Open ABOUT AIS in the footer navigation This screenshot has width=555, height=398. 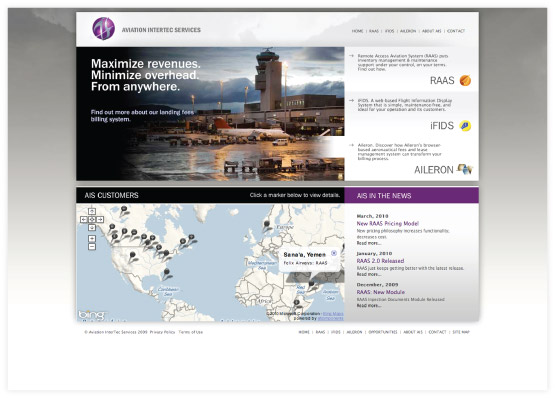click(x=413, y=332)
